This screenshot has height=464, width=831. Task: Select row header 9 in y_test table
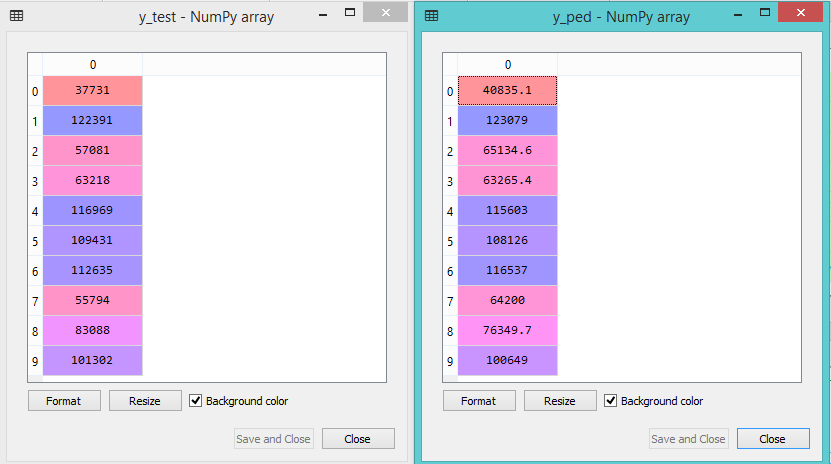pyautogui.click(x=35, y=361)
